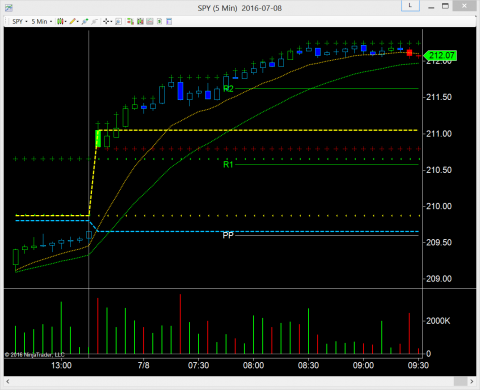480x390 pixels.
Task: Open the red-green Chart Trader icon
Action: (x=130, y=22)
